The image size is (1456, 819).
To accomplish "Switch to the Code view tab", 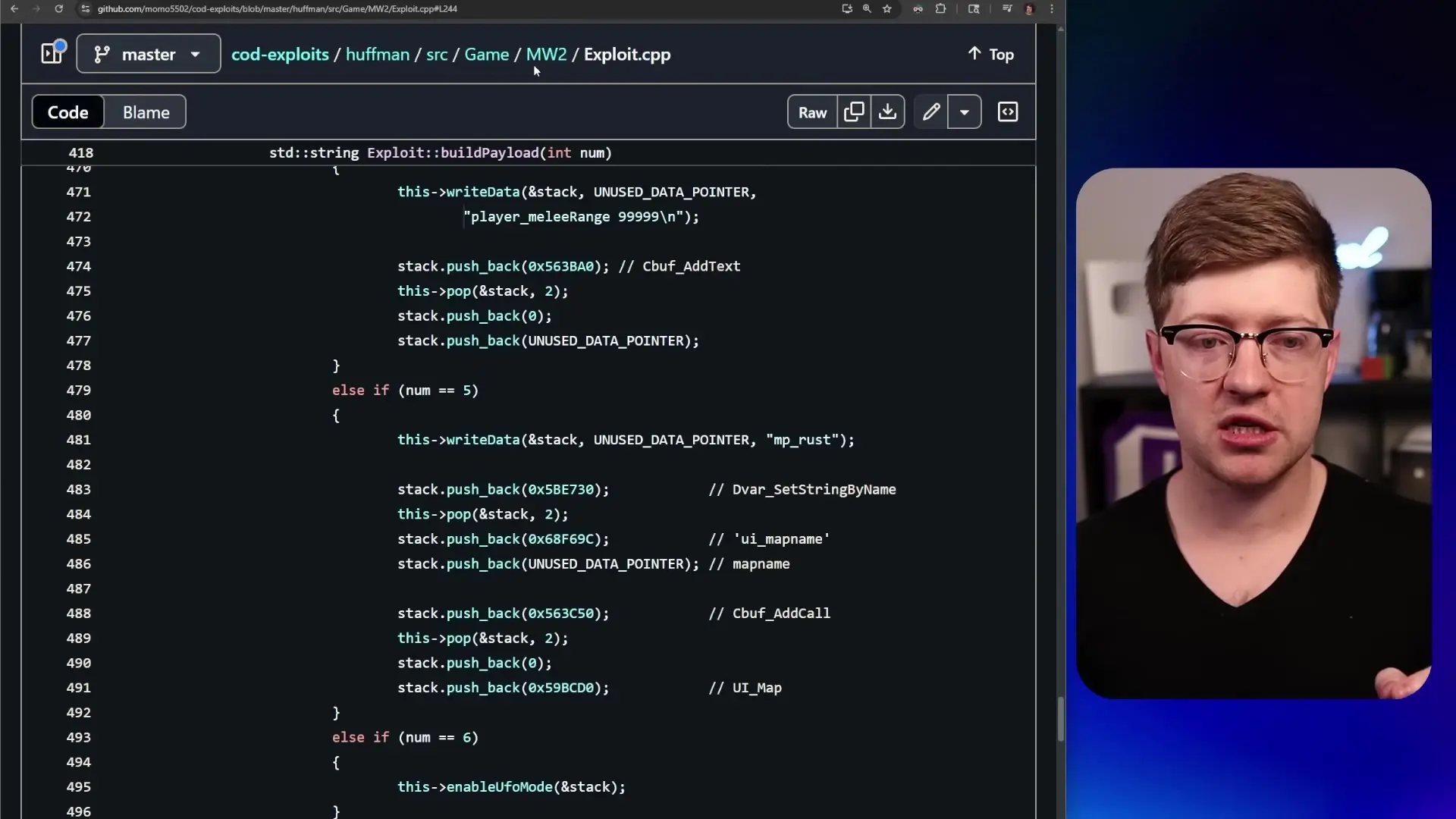I will pyautogui.click(x=68, y=112).
